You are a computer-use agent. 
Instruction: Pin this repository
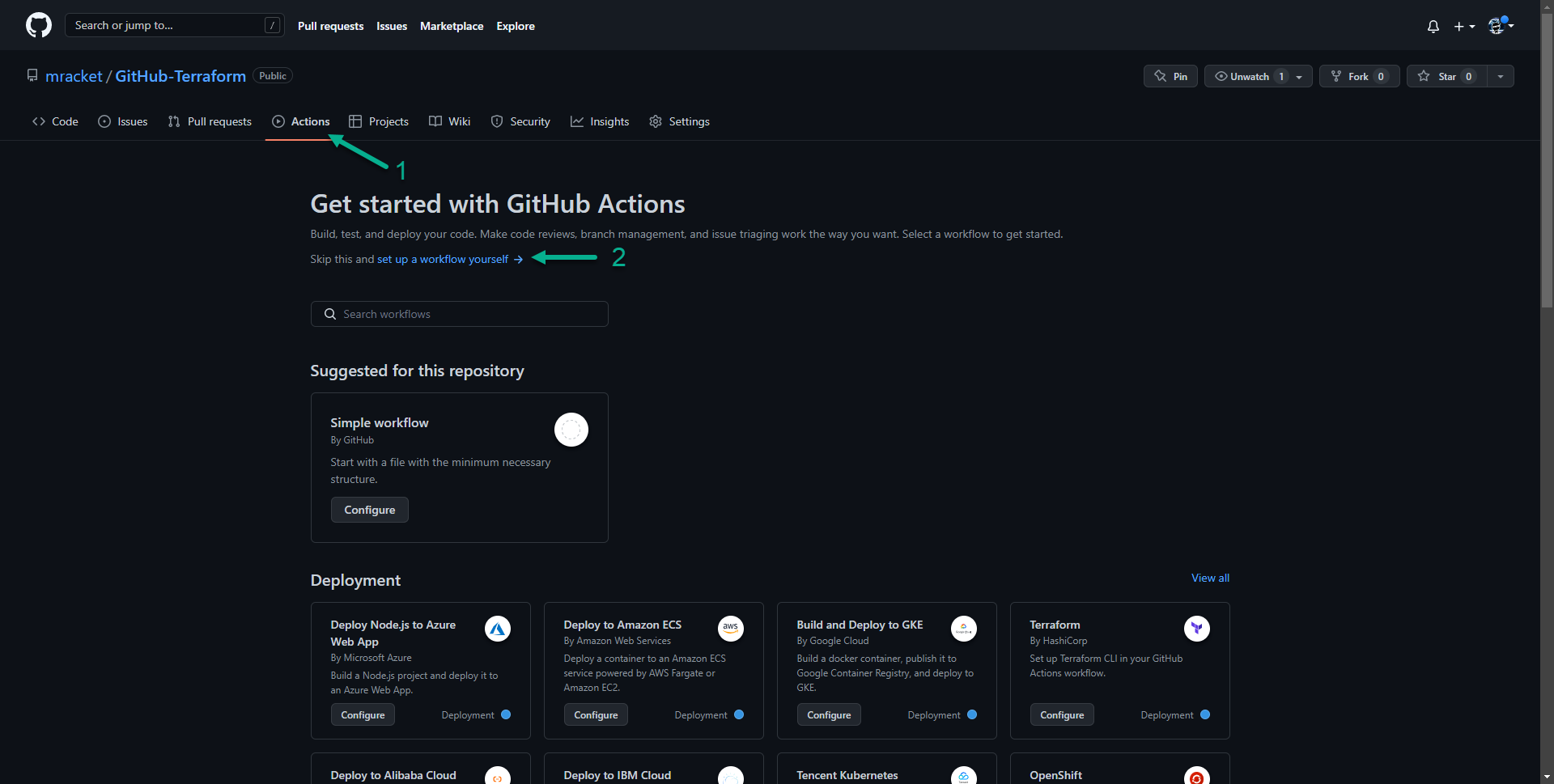pyautogui.click(x=1170, y=76)
